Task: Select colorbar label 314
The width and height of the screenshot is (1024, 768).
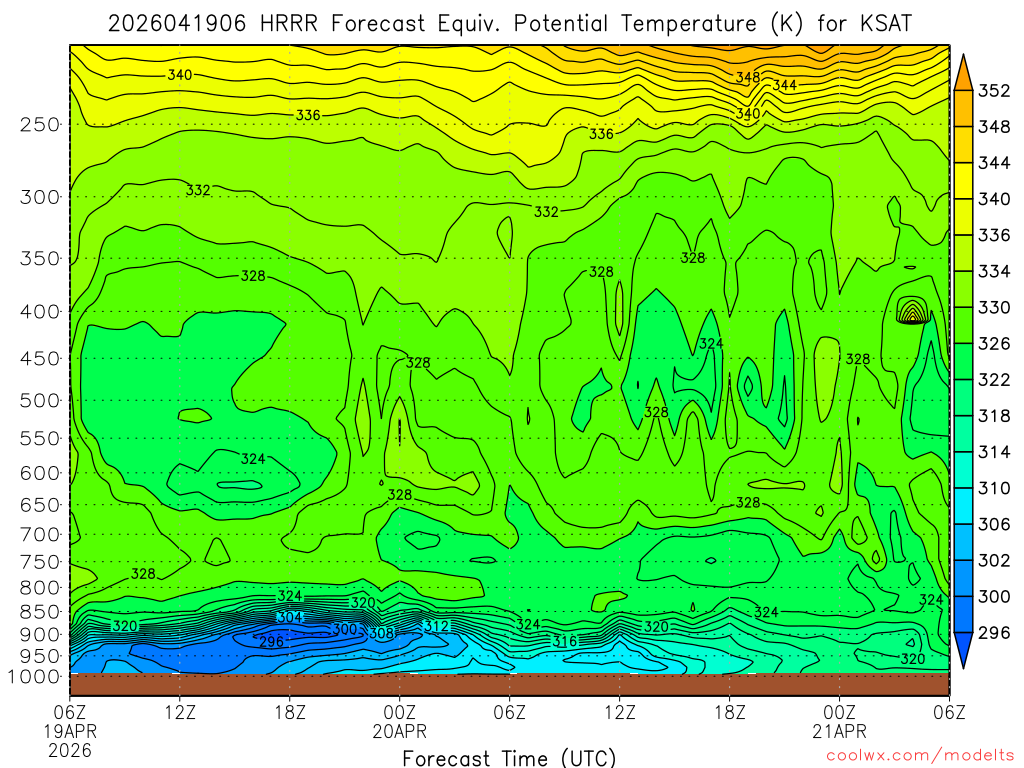Action: (x=993, y=452)
